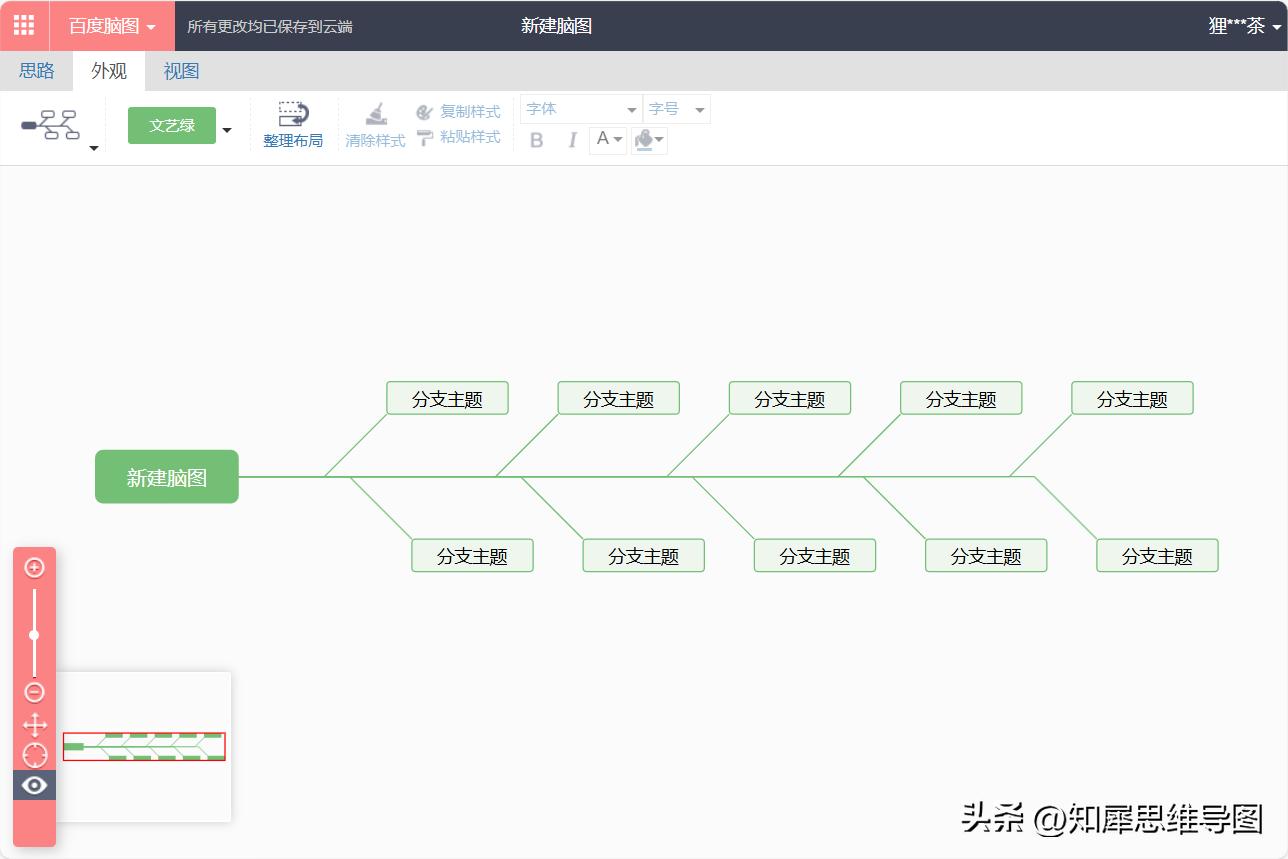Toggle the minimap eye visibility icon
Image resolution: width=1288 pixels, height=859 pixels.
tap(34, 785)
